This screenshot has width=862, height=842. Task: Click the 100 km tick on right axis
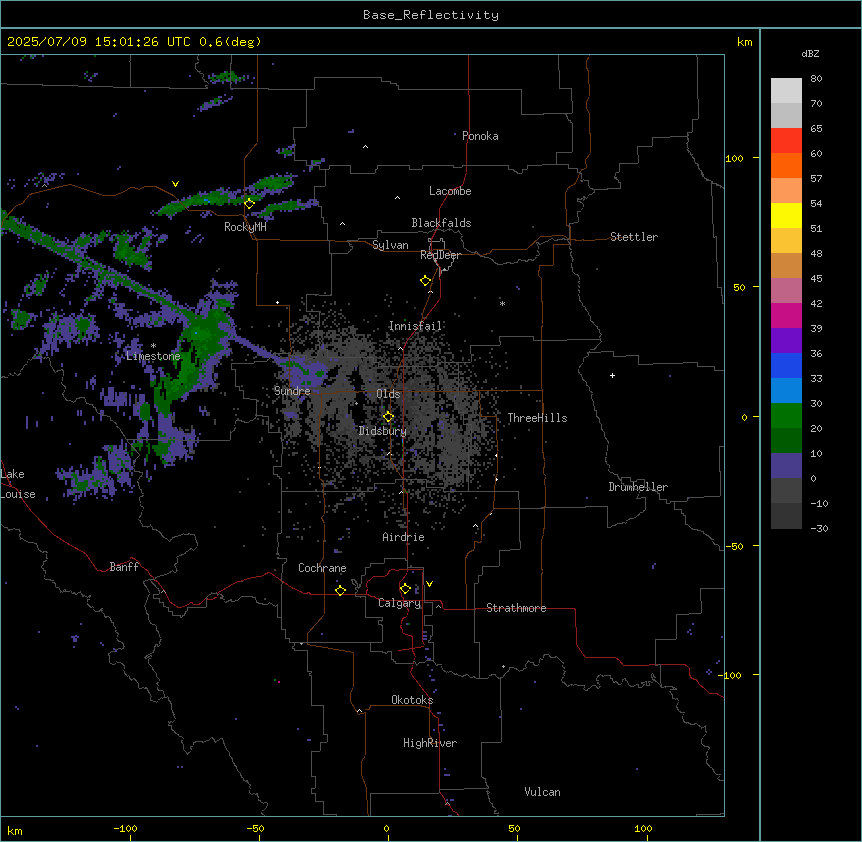coord(734,158)
